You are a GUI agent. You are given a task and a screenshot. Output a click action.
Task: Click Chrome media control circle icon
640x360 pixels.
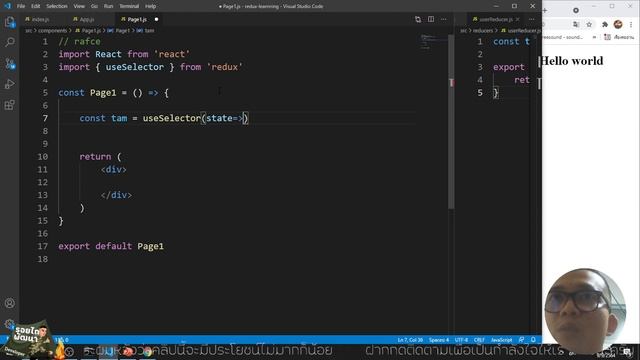tap(576, 10)
